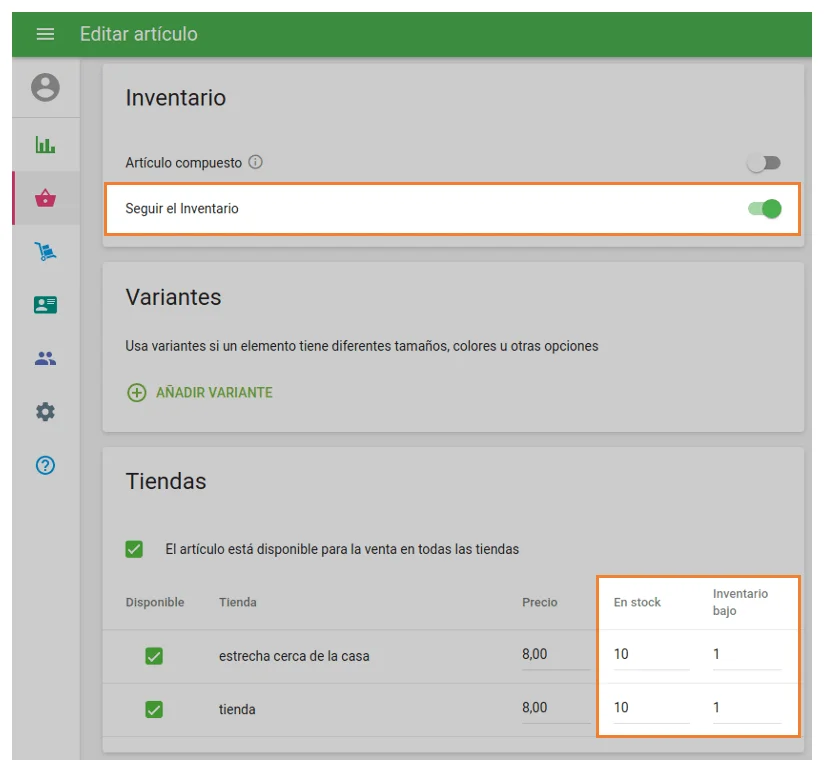The height and width of the screenshot is (760, 824).
Task: Click label El artículo está disponible para la venta
Action: coord(342,549)
